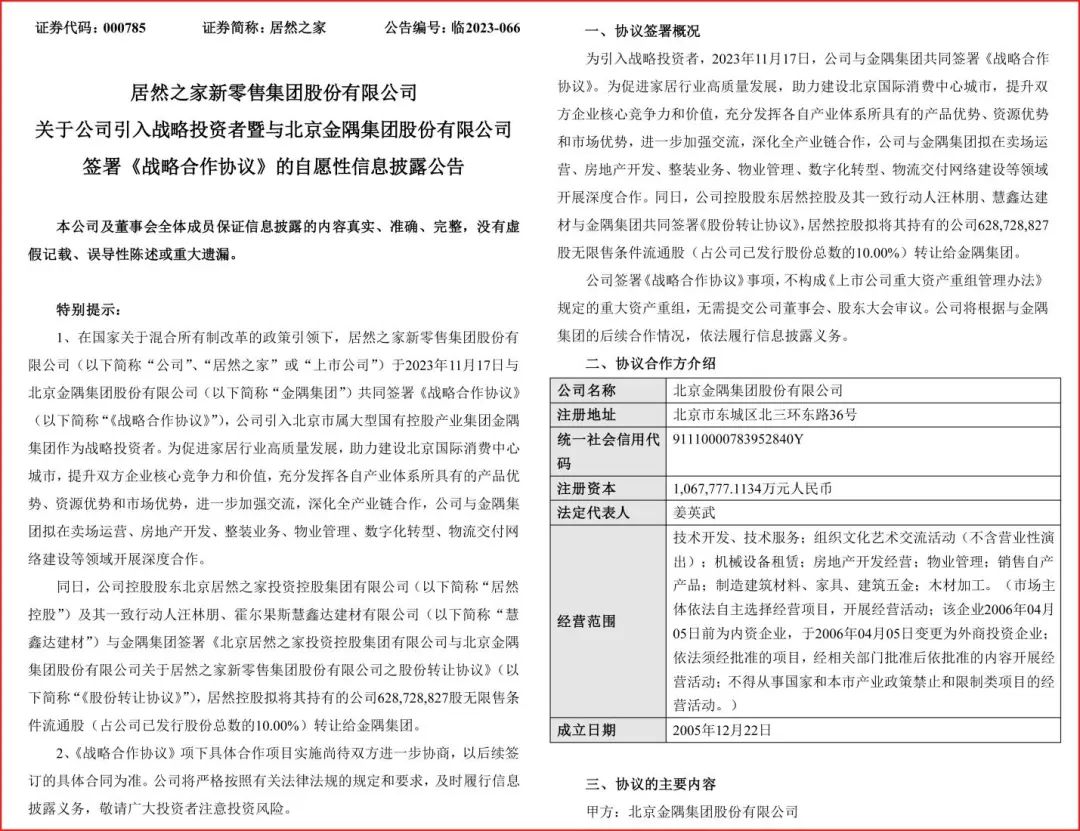Click the 法定代表人 table label cell

(x=594, y=514)
